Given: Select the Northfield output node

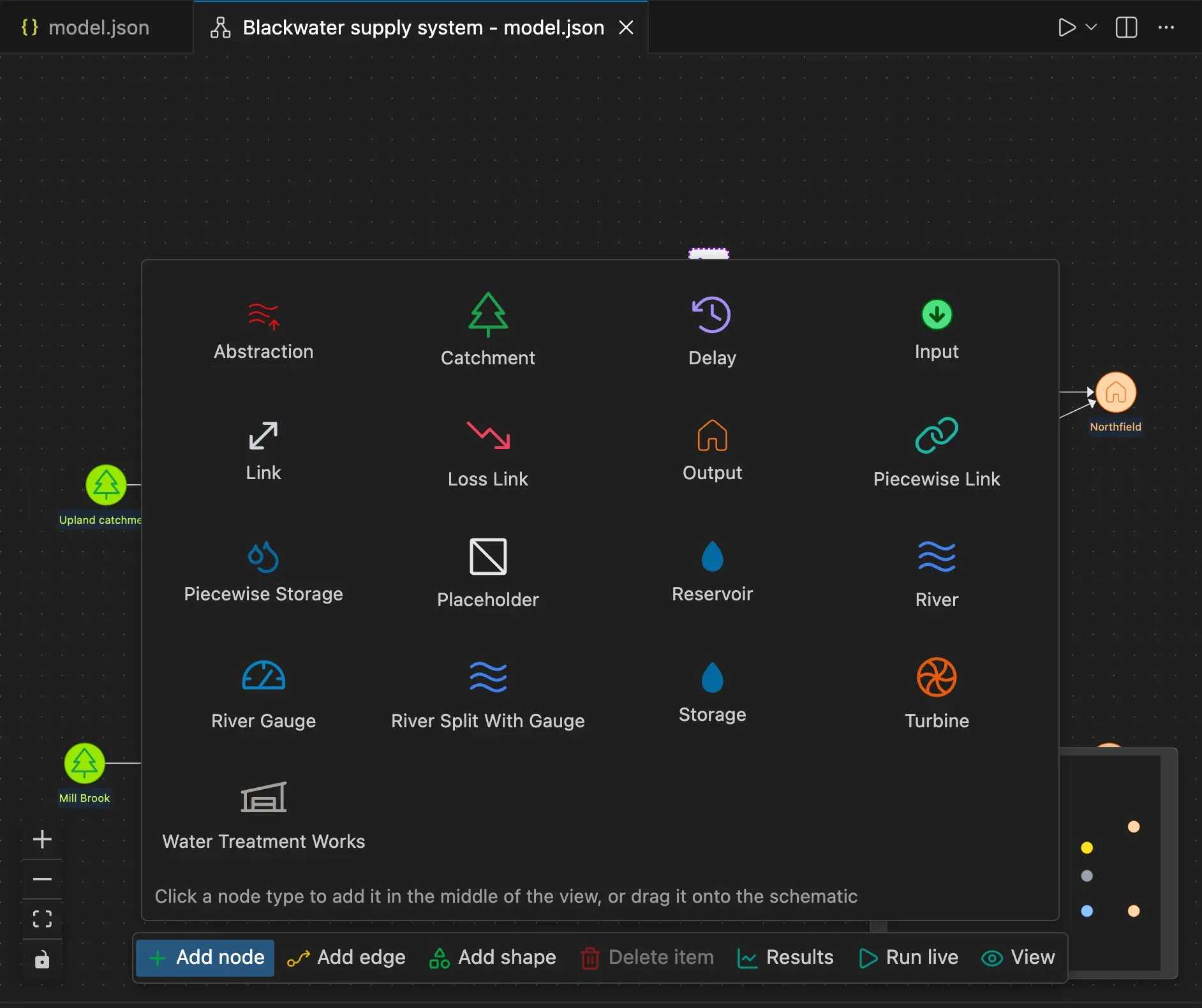Looking at the screenshot, I should (x=1116, y=392).
